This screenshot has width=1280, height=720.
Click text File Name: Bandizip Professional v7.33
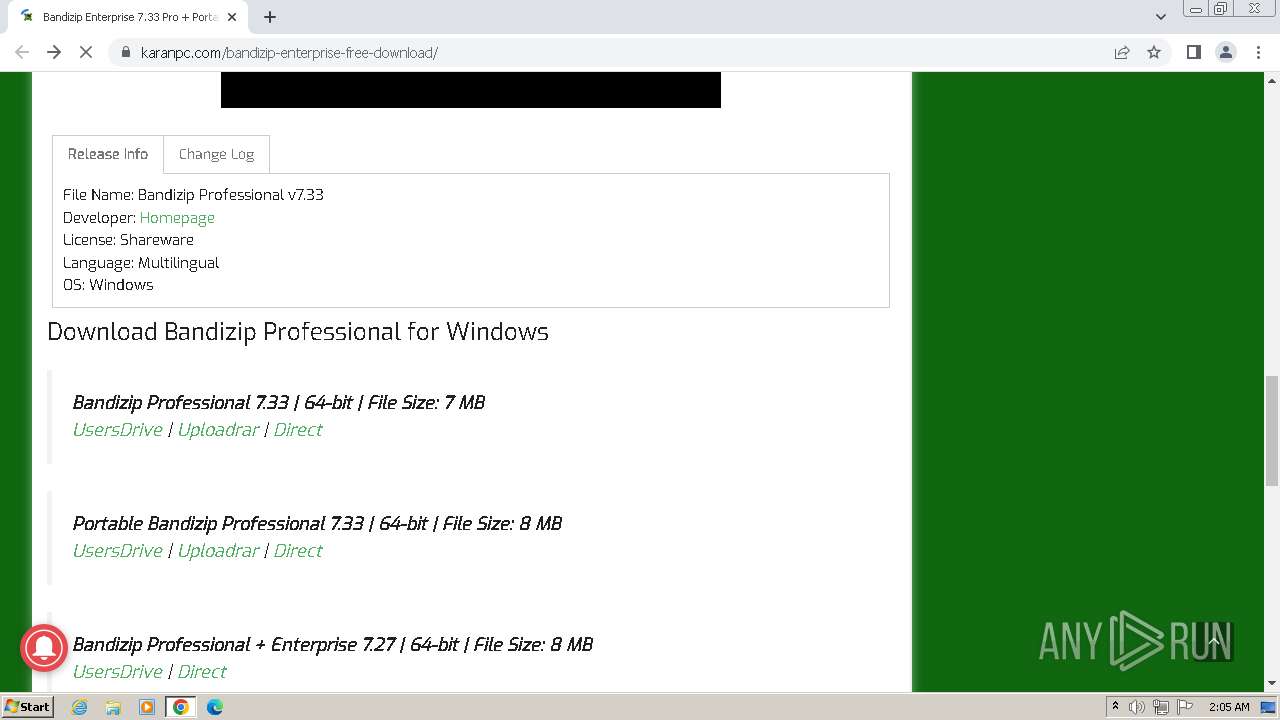coord(193,195)
